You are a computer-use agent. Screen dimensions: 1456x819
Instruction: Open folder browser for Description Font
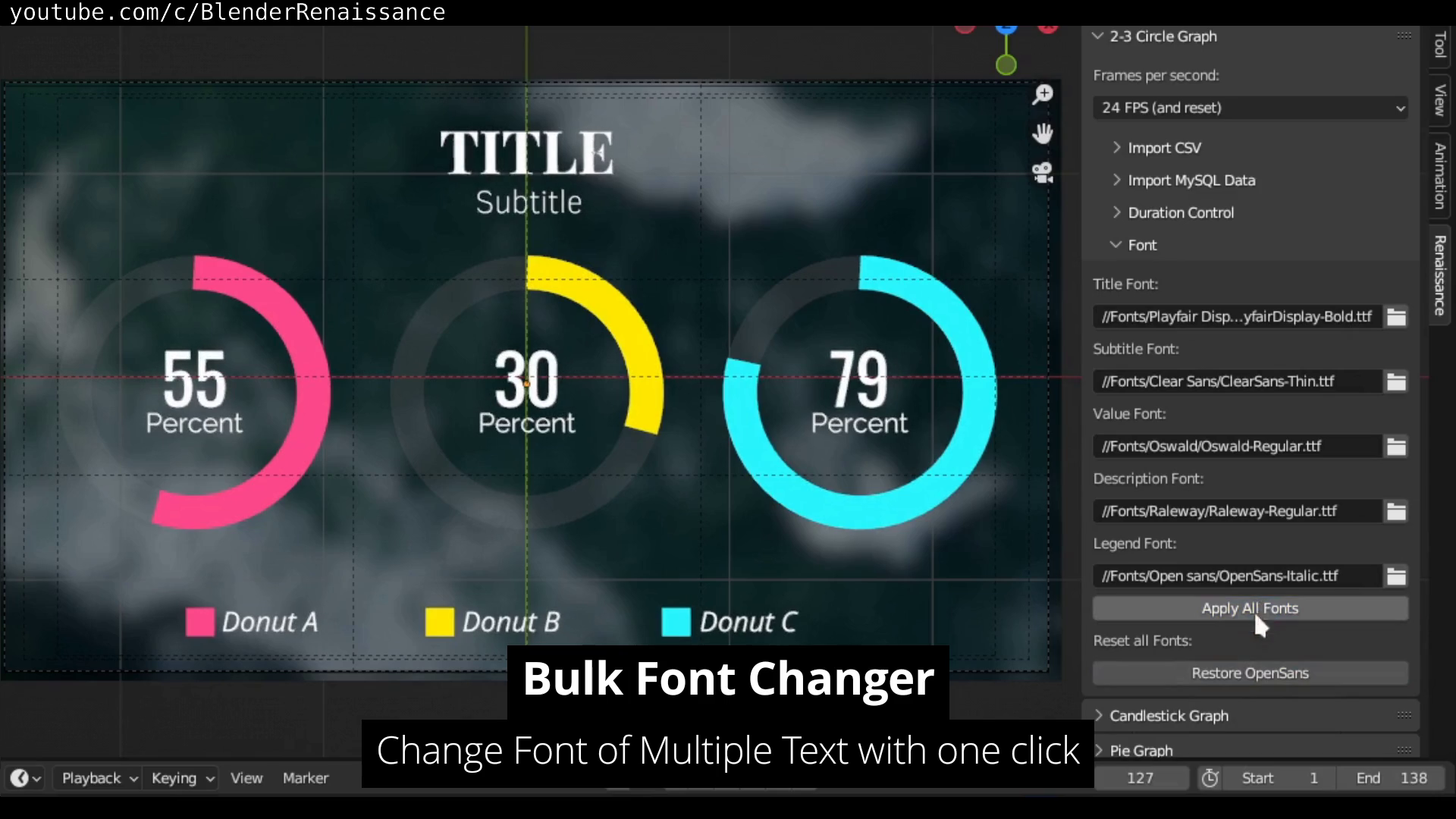1396,511
